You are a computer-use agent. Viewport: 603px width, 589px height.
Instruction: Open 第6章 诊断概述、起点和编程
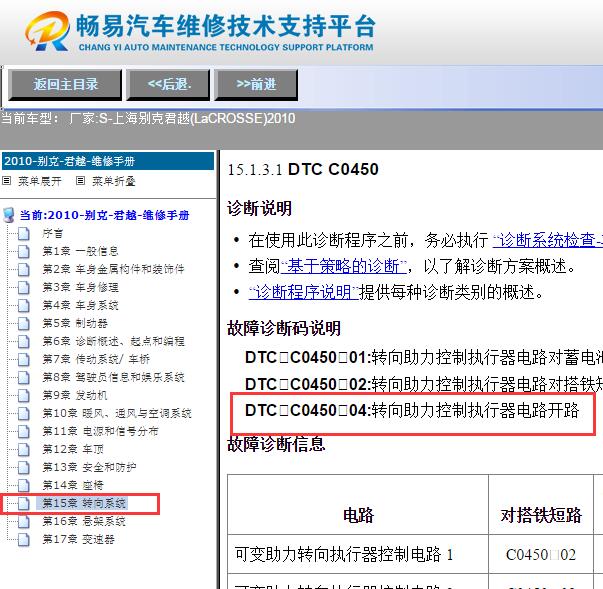113,341
